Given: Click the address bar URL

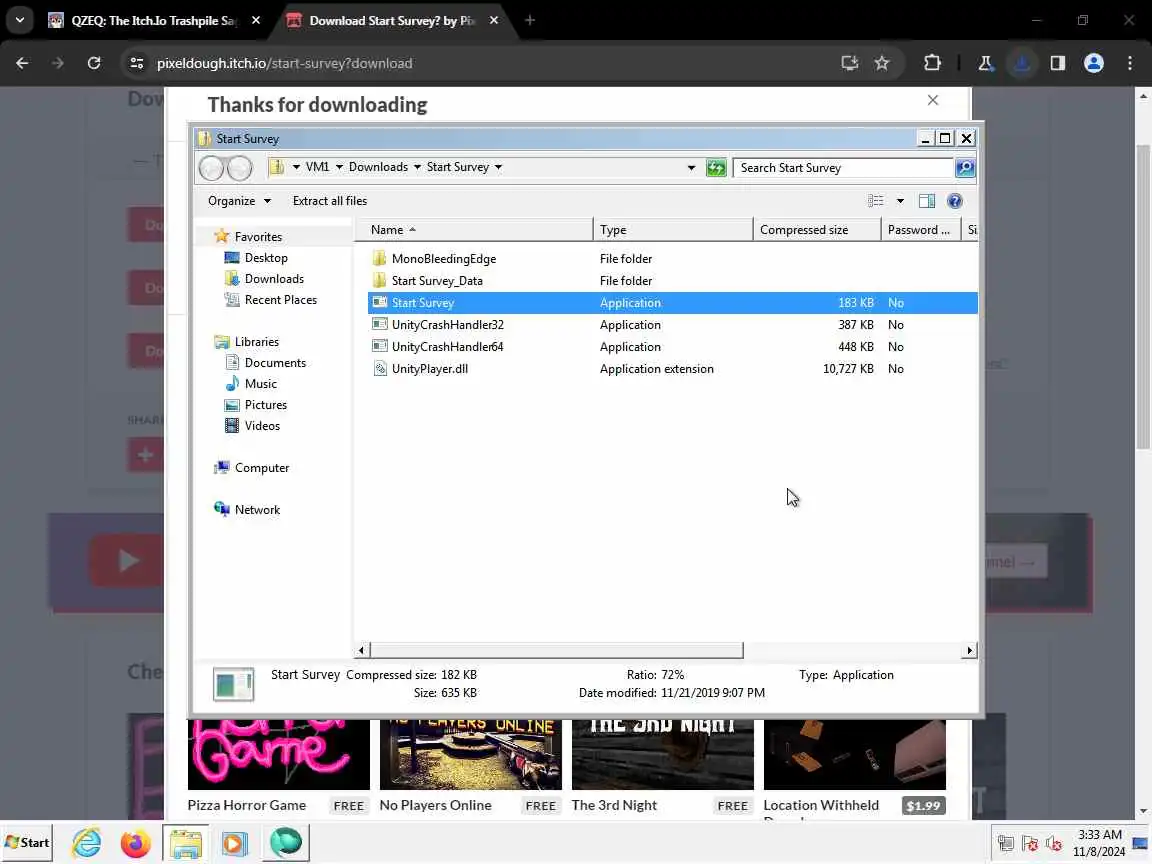Looking at the screenshot, I should coord(284,63).
